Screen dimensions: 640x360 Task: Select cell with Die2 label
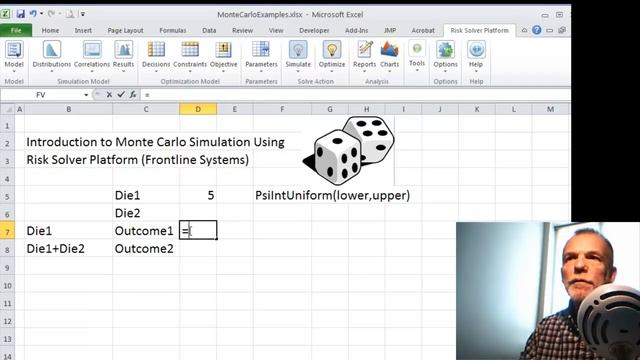(146, 213)
